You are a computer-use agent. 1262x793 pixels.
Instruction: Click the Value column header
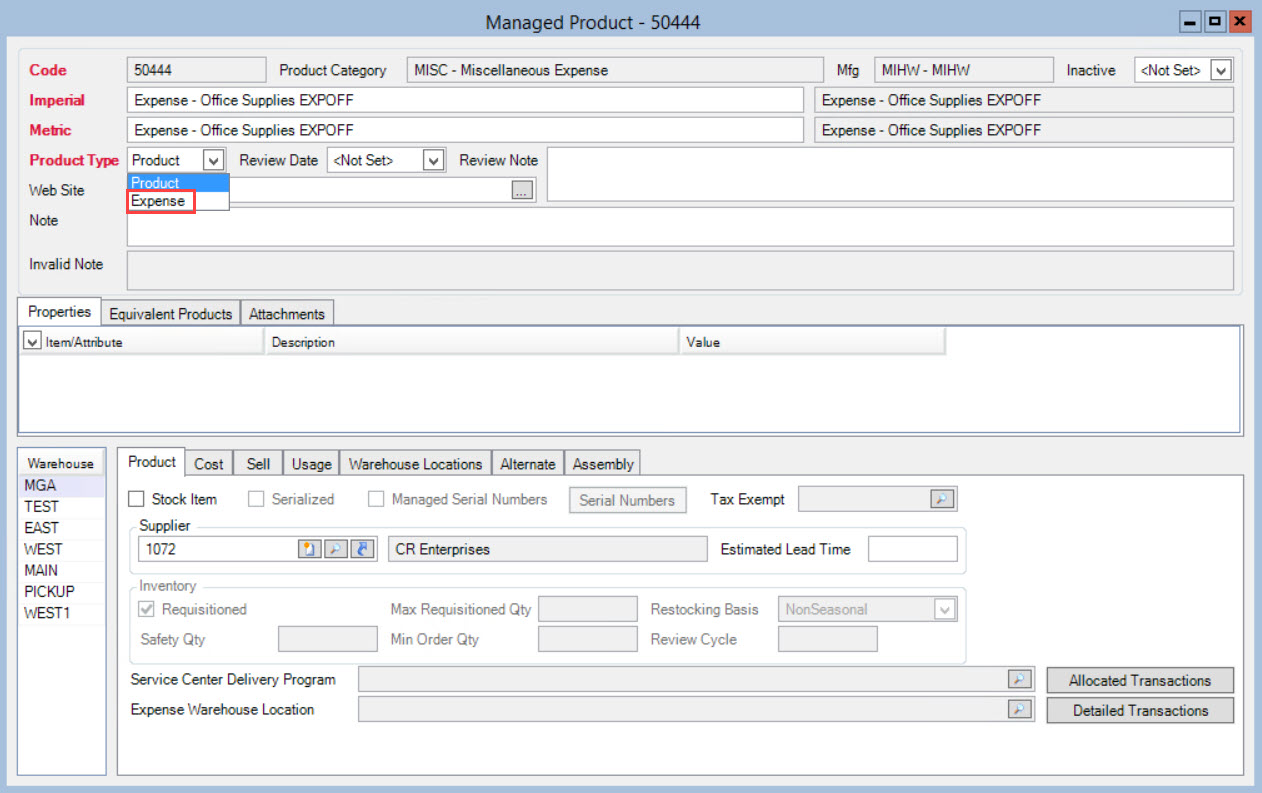coord(812,342)
